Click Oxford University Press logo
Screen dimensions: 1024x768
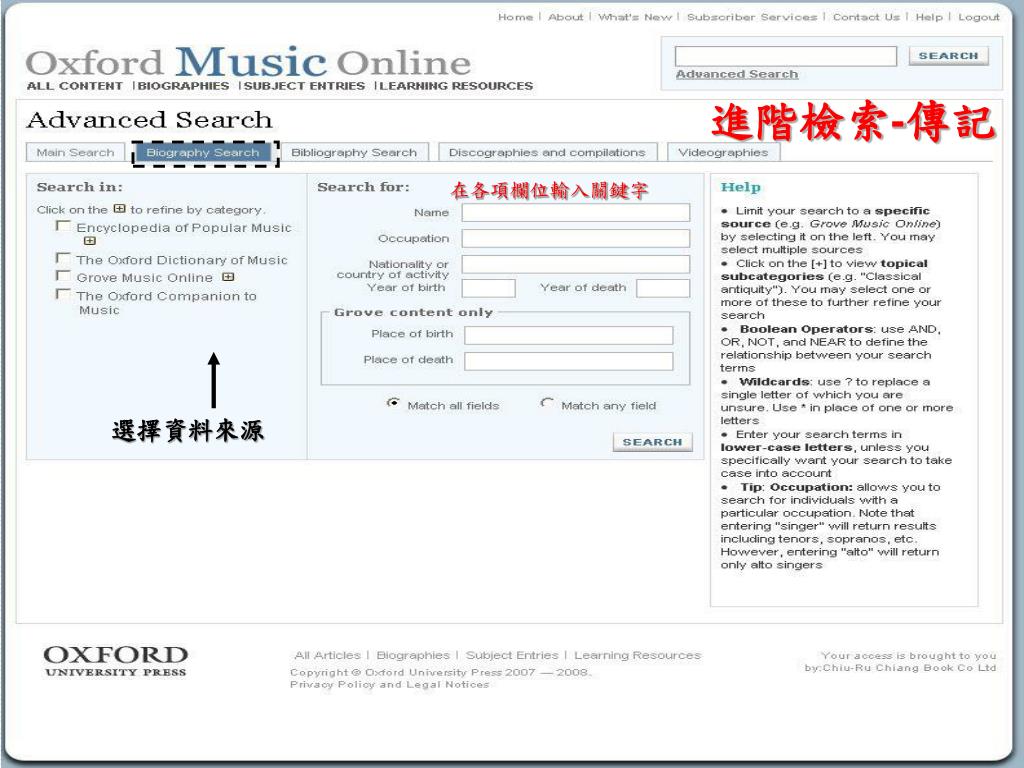tap(116, 660)
